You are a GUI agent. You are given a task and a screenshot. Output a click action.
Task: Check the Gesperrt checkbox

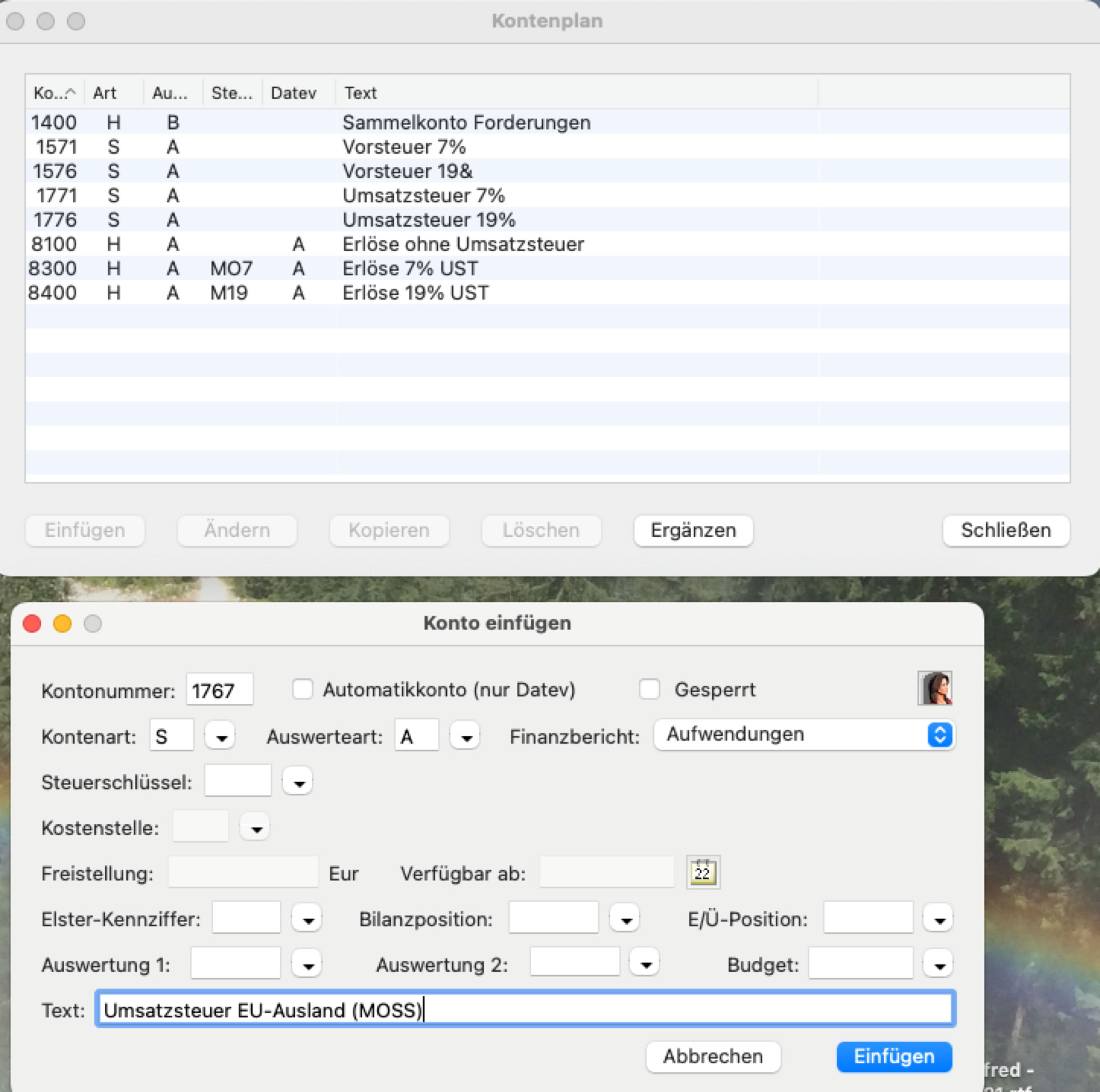pyautogui.click(x=649, y=689)
